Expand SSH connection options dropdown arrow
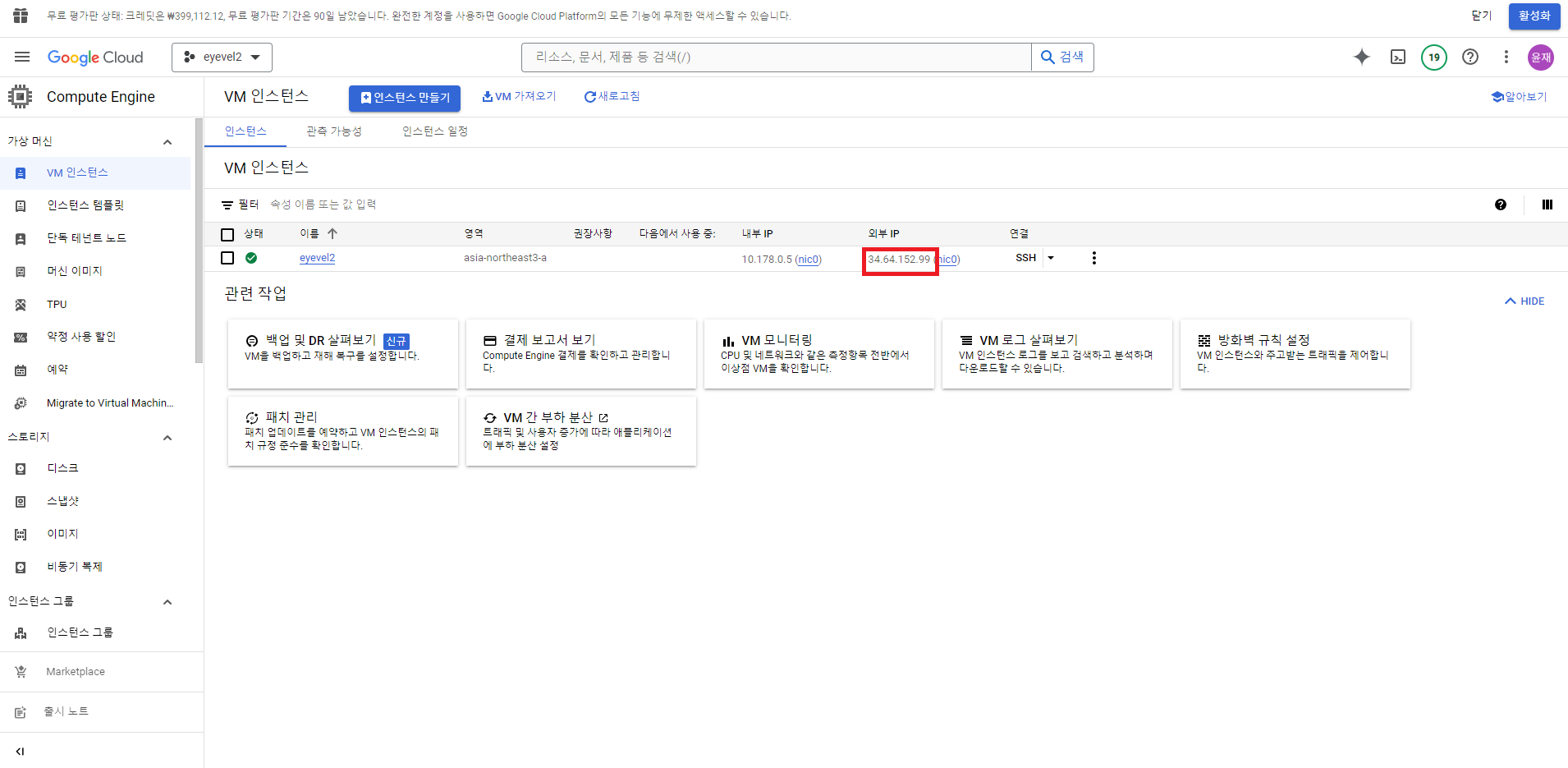This screenshot has width=1568, height=768. 1051,258
